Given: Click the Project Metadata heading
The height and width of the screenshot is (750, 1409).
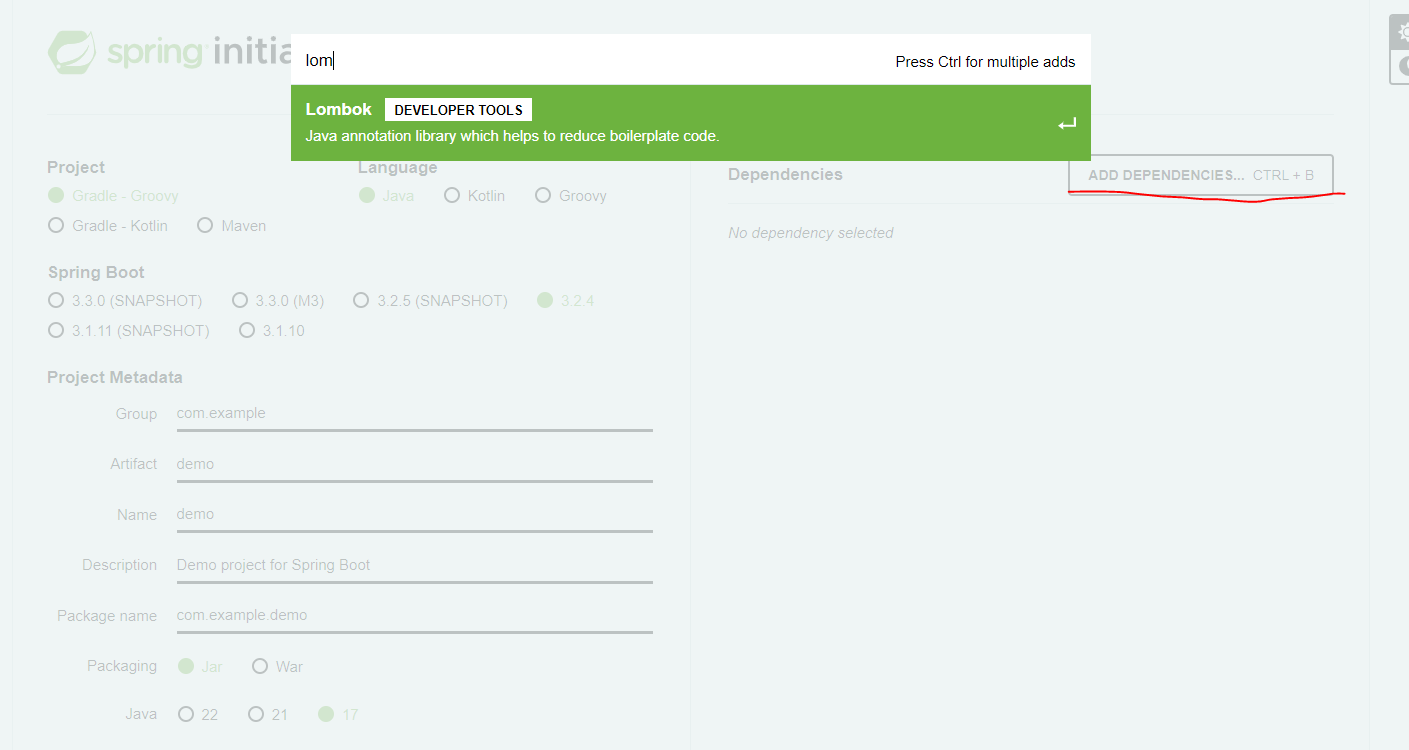Looking at the screenshot, I should point(115,377).
